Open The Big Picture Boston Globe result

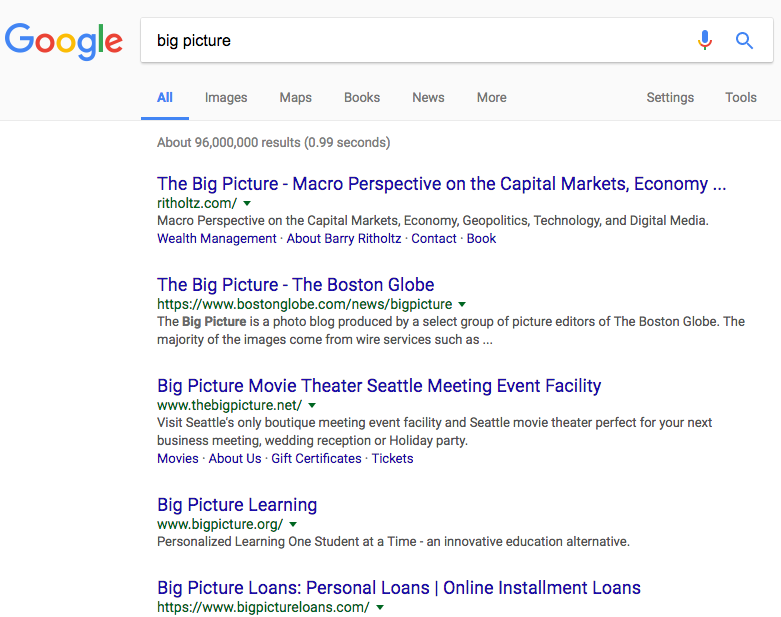(x=295, y=285)
